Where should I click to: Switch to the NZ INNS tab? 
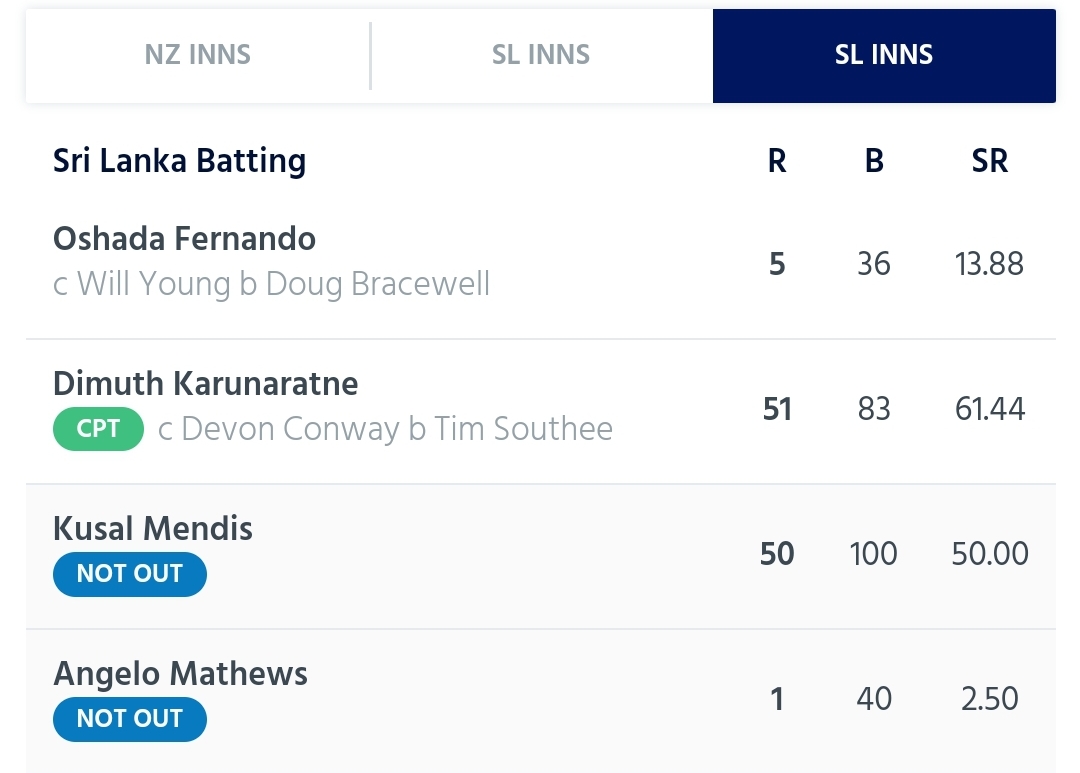pos(198,55)
